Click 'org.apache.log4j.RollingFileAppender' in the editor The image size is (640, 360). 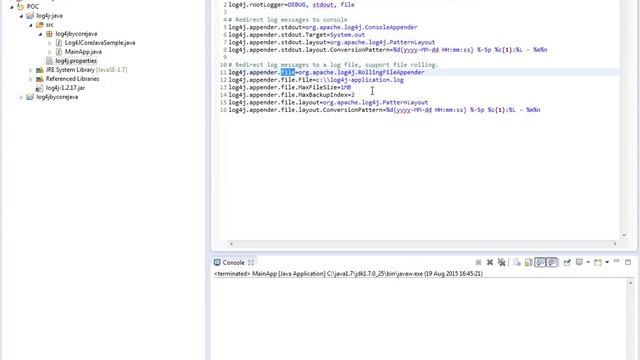pyautogui.click(x=361, y=72)
